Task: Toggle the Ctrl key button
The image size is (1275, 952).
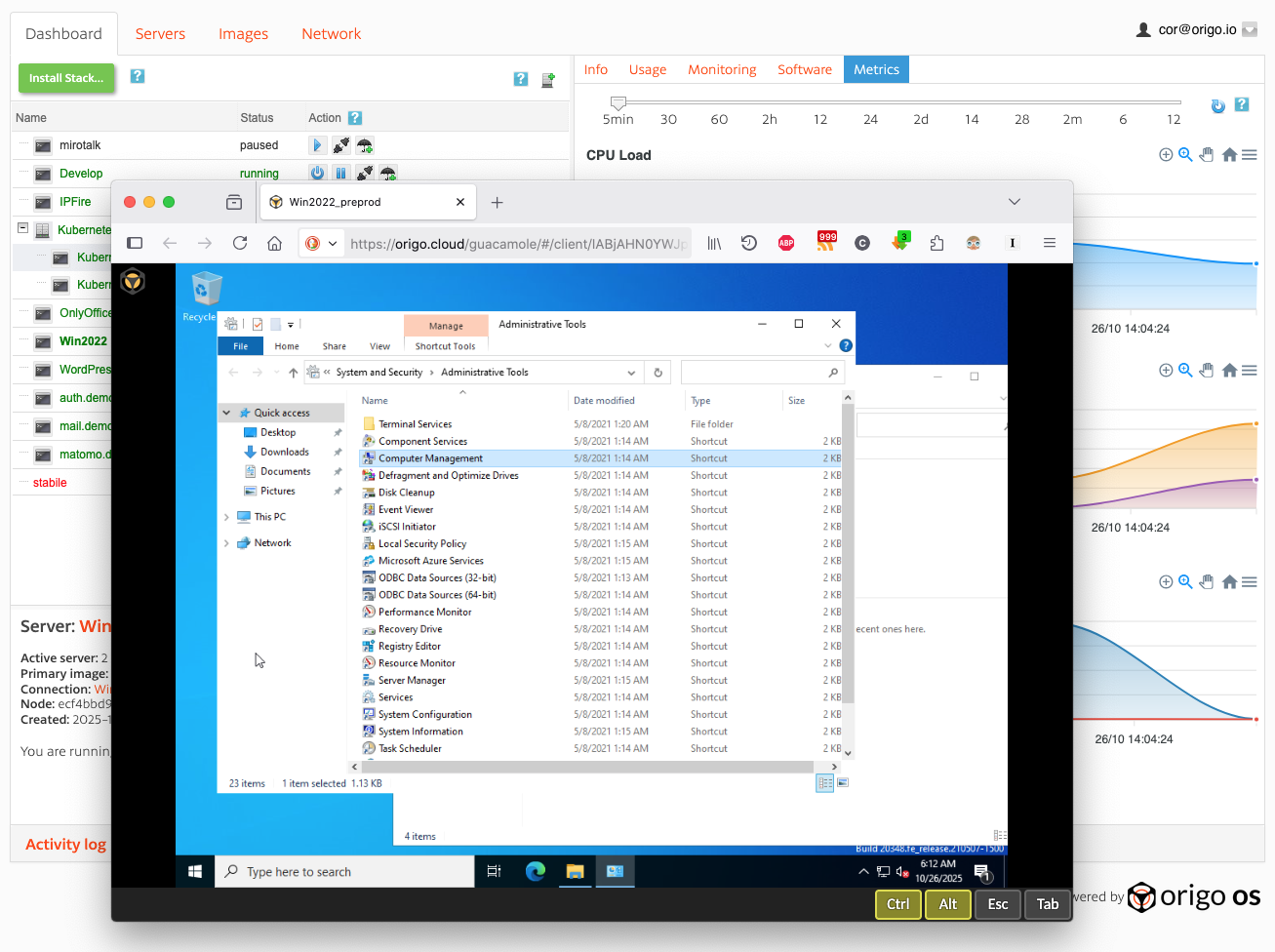Action: click(898, 904)
